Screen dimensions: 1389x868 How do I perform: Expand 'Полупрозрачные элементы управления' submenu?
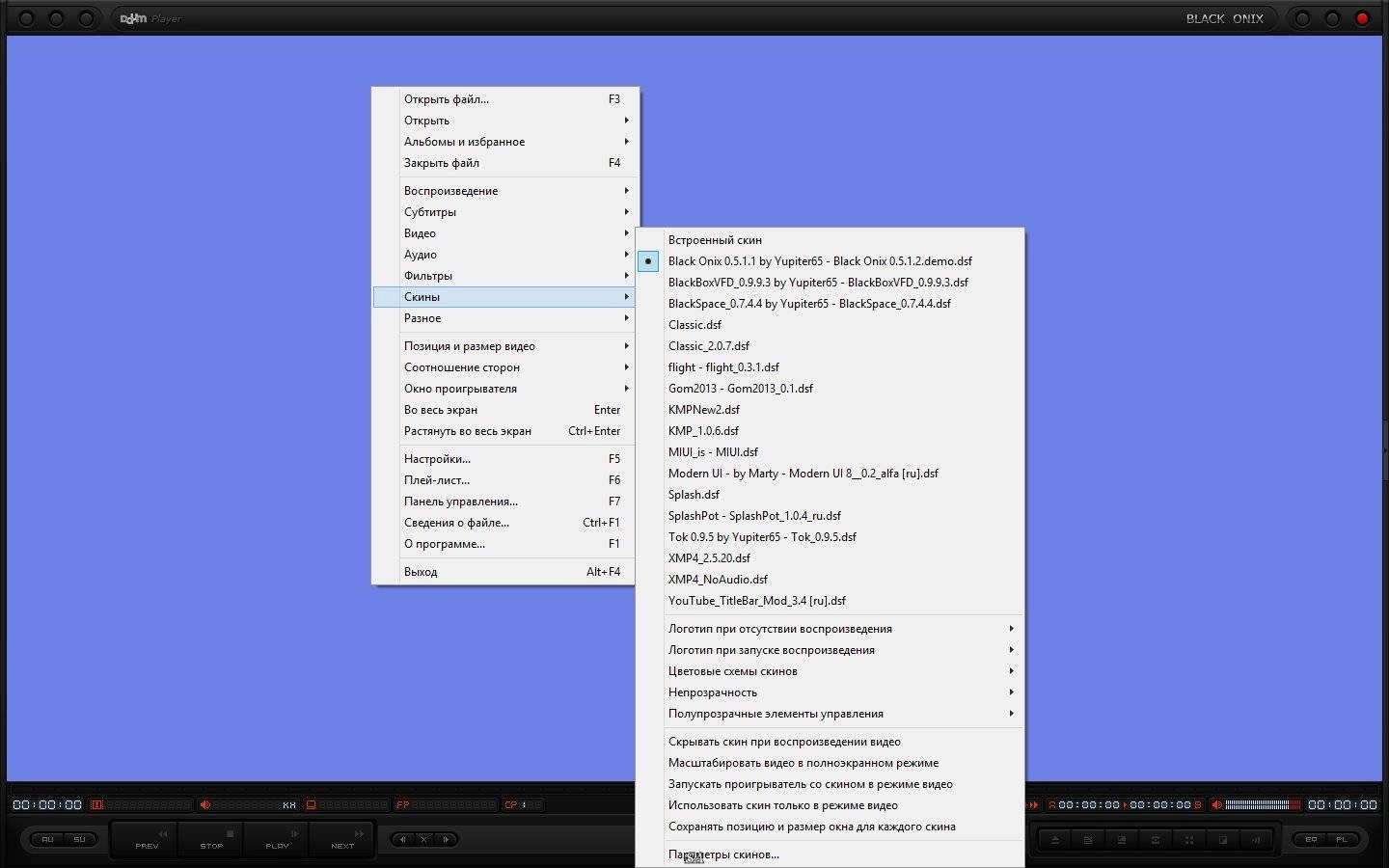(830, 714)
